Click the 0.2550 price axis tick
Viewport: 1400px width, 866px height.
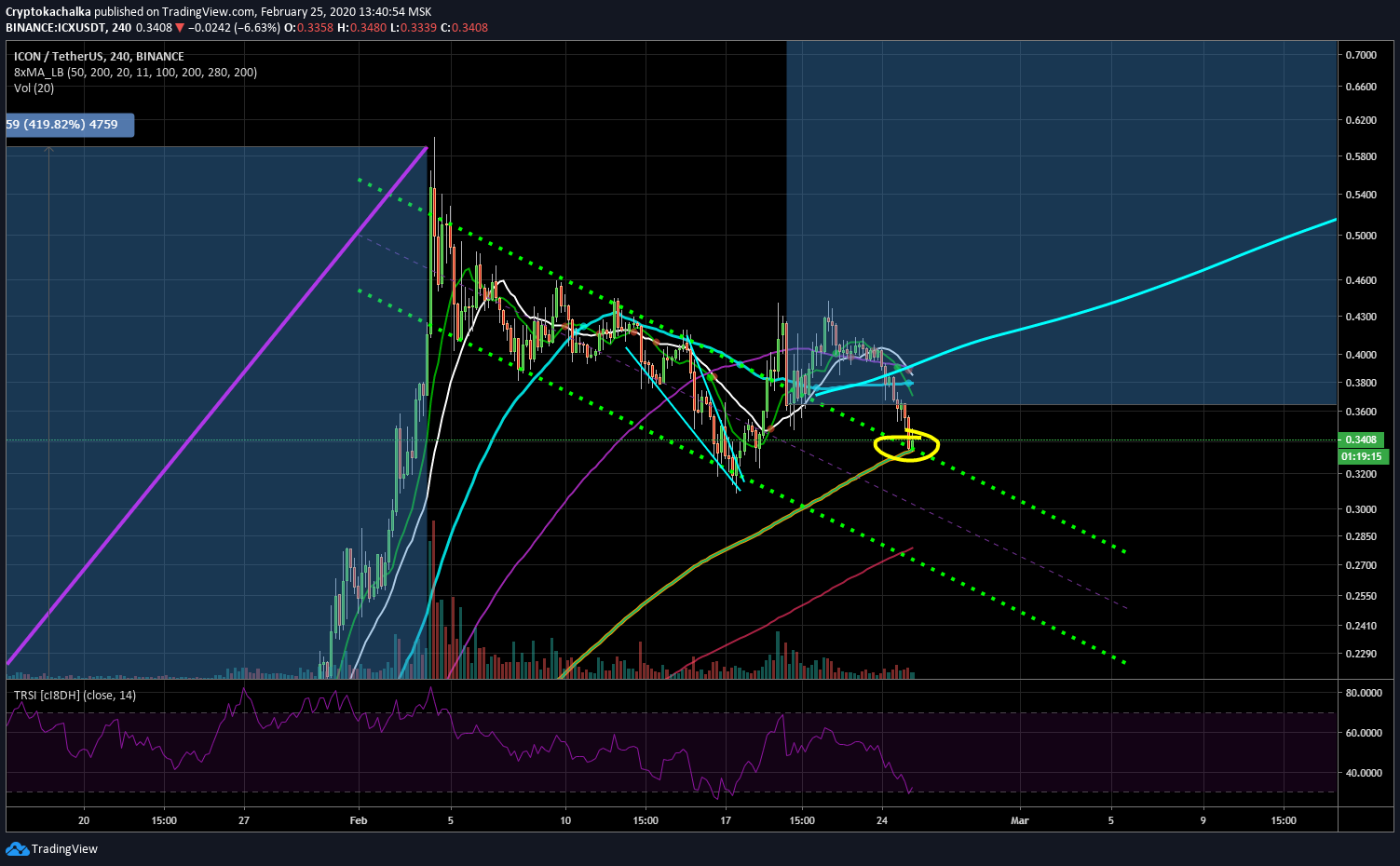point(1361,596)
